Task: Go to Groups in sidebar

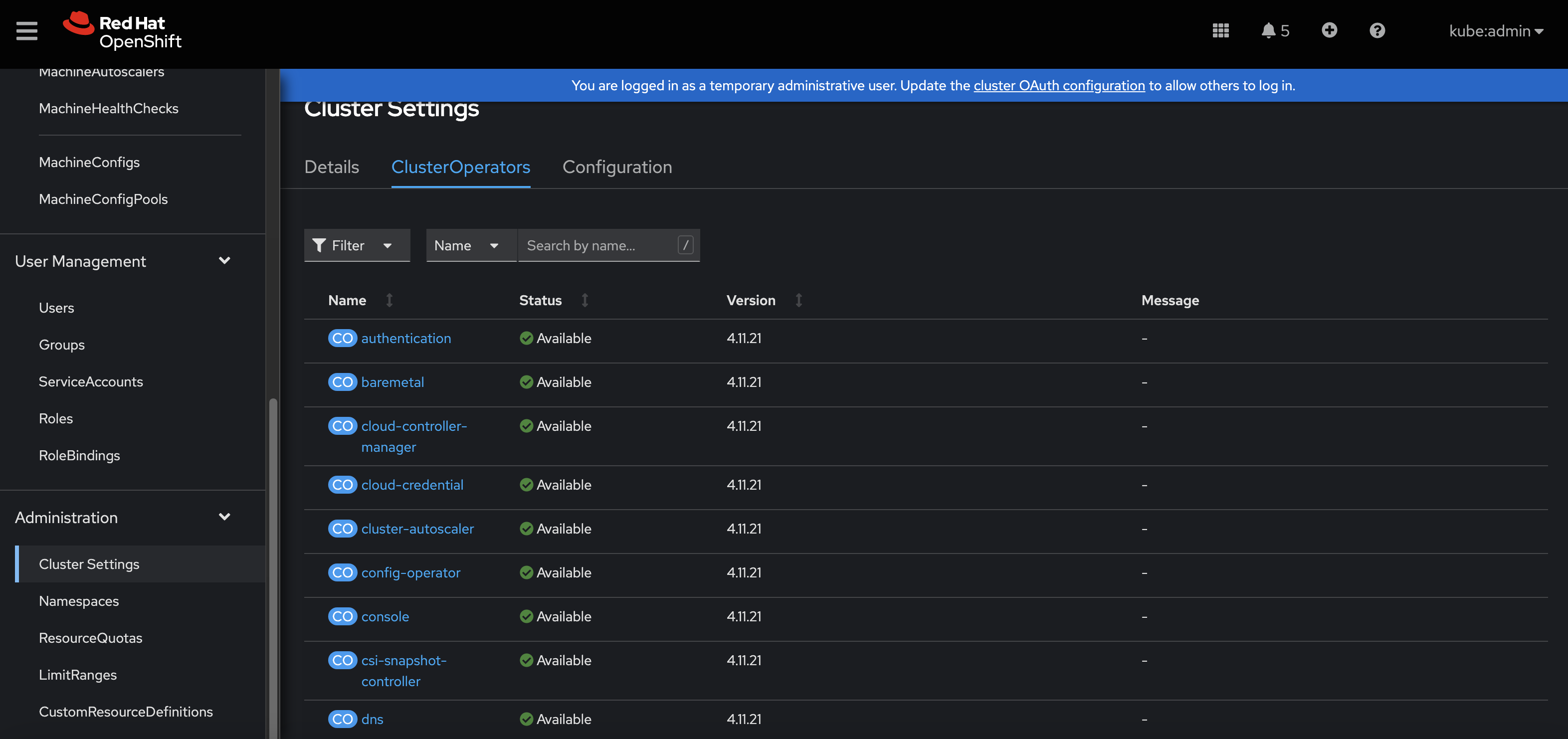Action: [x=61, y=345]
